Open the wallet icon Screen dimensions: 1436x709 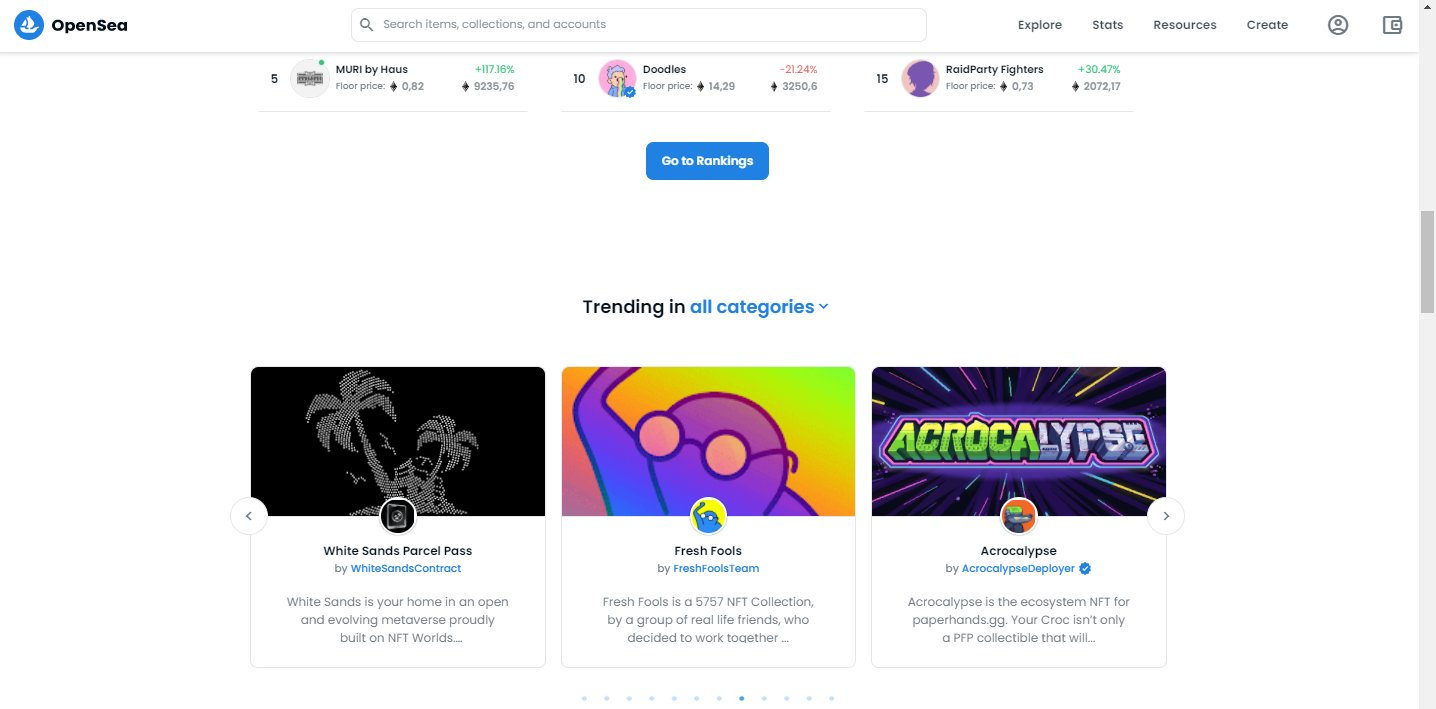click(1392, 25)
